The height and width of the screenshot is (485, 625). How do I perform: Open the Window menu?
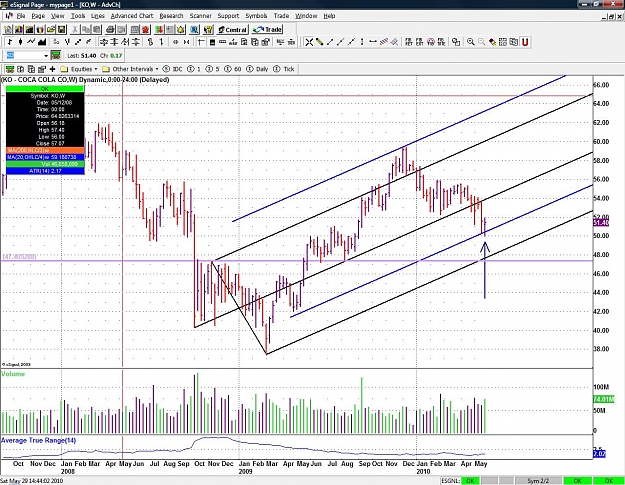(x=306, y=16)
